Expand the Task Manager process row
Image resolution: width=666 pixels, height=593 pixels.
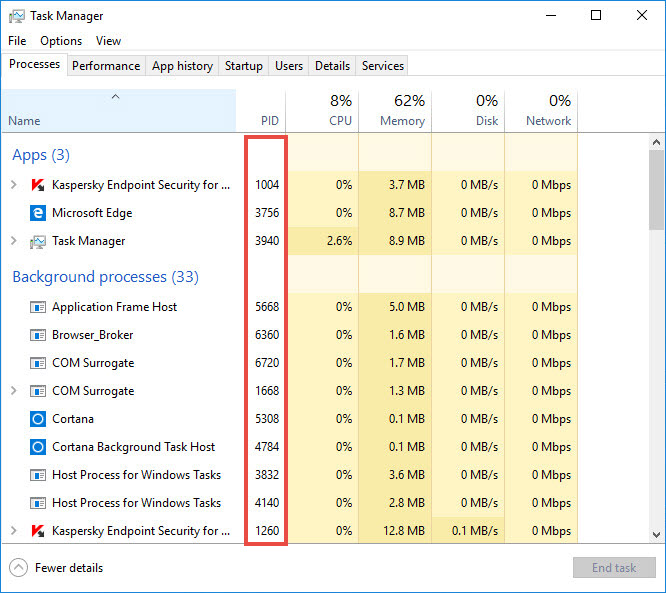(14, 241)
